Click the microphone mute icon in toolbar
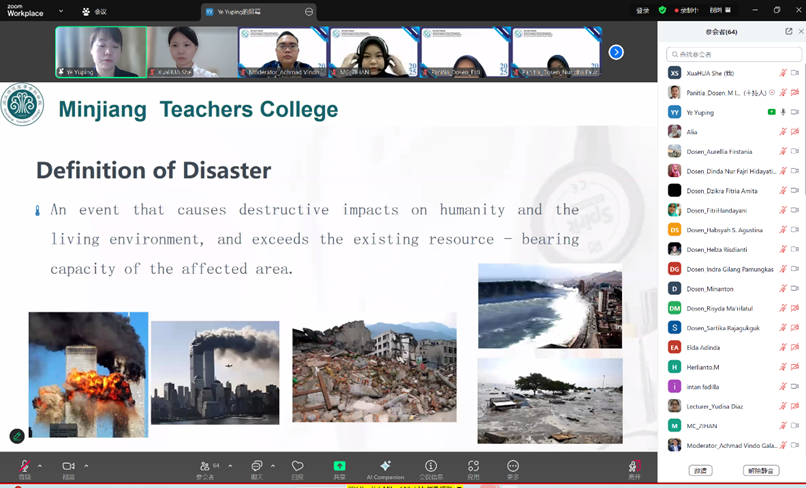 pyautogui.click(x=24, y=466)
